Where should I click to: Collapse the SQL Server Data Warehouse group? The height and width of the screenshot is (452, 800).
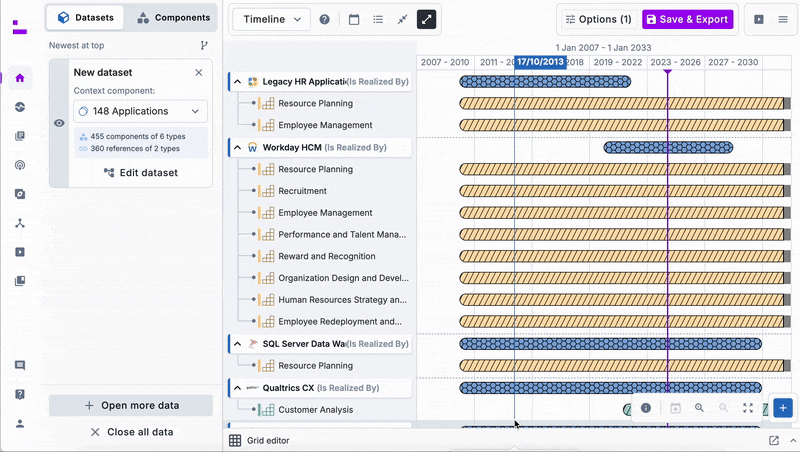(237, 344)
